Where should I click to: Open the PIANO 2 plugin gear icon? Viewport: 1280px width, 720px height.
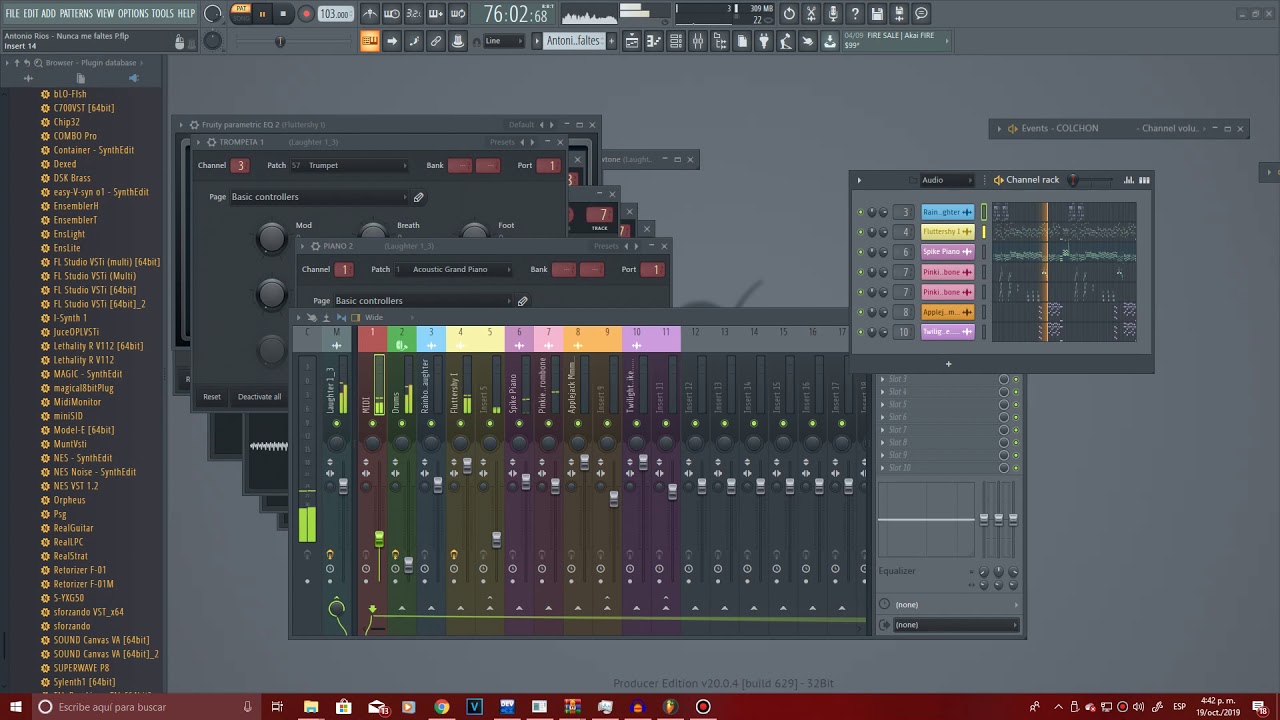[315, 246]
